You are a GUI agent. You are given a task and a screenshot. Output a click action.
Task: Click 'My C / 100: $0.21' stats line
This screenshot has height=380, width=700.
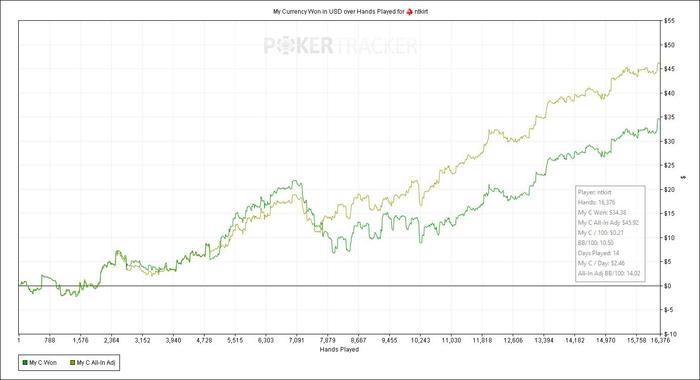click(600, 233)
